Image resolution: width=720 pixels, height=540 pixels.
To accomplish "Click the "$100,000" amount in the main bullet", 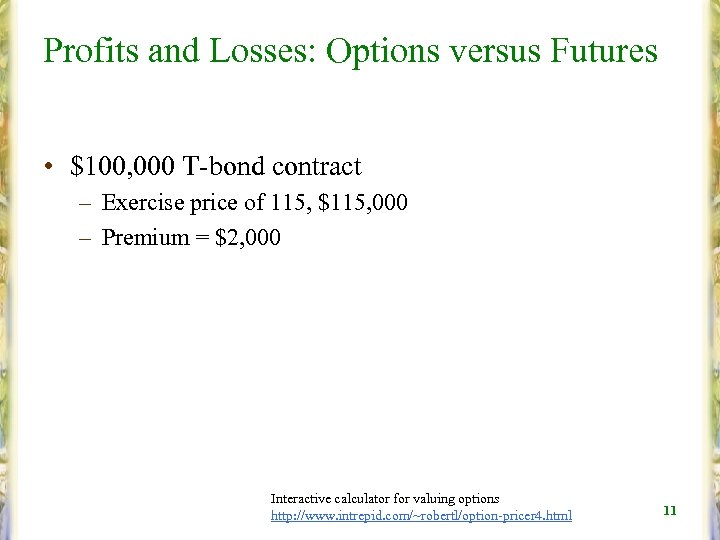I will [x=123, y=166].
